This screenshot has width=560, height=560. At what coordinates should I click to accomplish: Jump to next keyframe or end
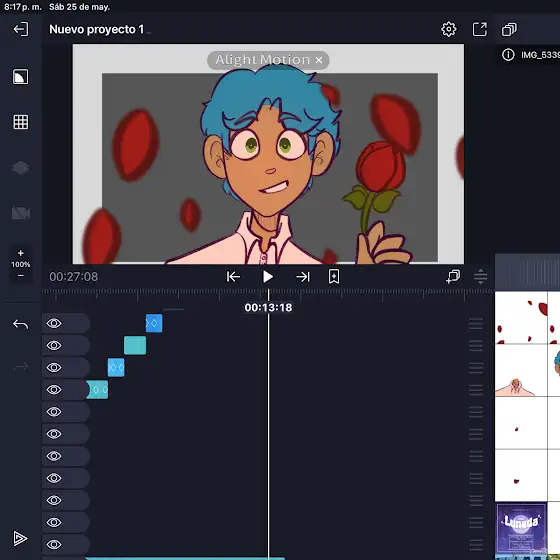(303, 276)
